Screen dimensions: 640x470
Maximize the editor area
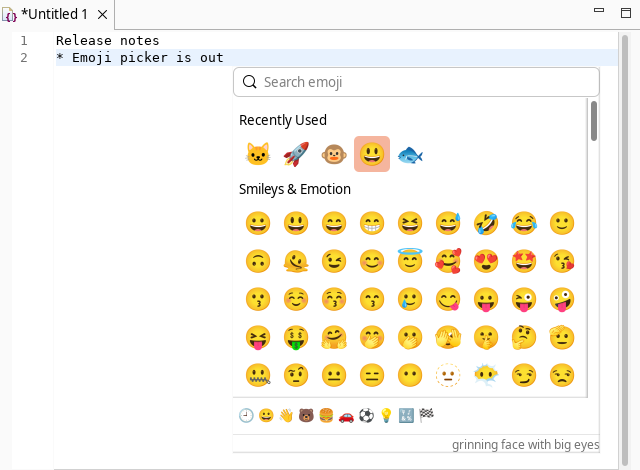coord(626,13)
